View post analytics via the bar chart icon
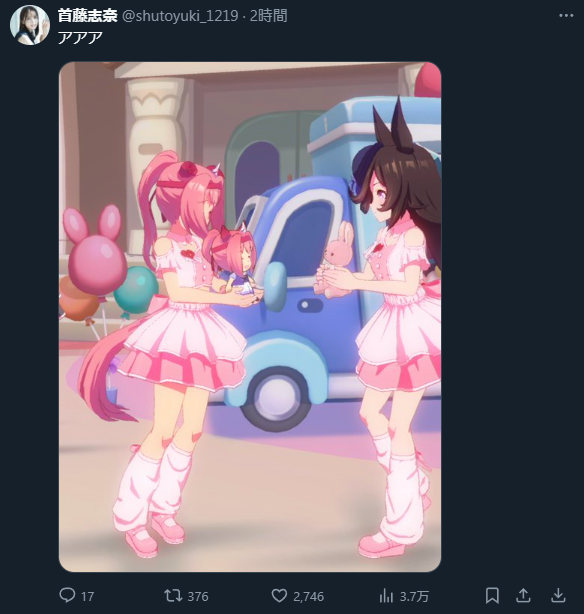Viewport: 584px width, 614px height. tap(386, 596)
